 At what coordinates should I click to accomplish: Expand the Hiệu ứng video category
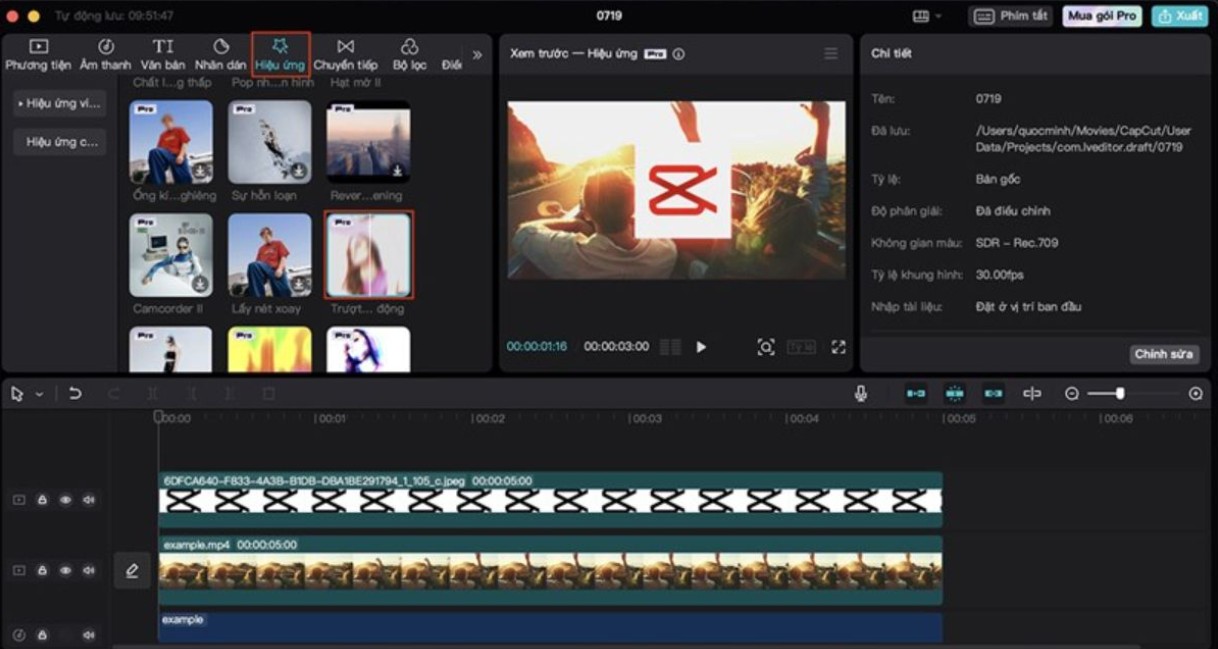click(x=59, y=103)
